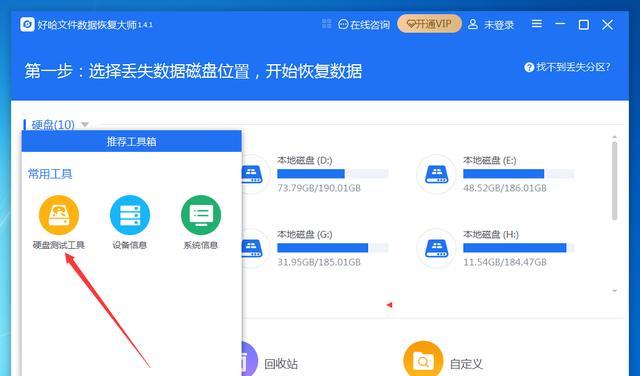The height and width of the screenshot is (376, 640).
Task: Select local disk (D:) label
Action: click(x=304, y=160)
